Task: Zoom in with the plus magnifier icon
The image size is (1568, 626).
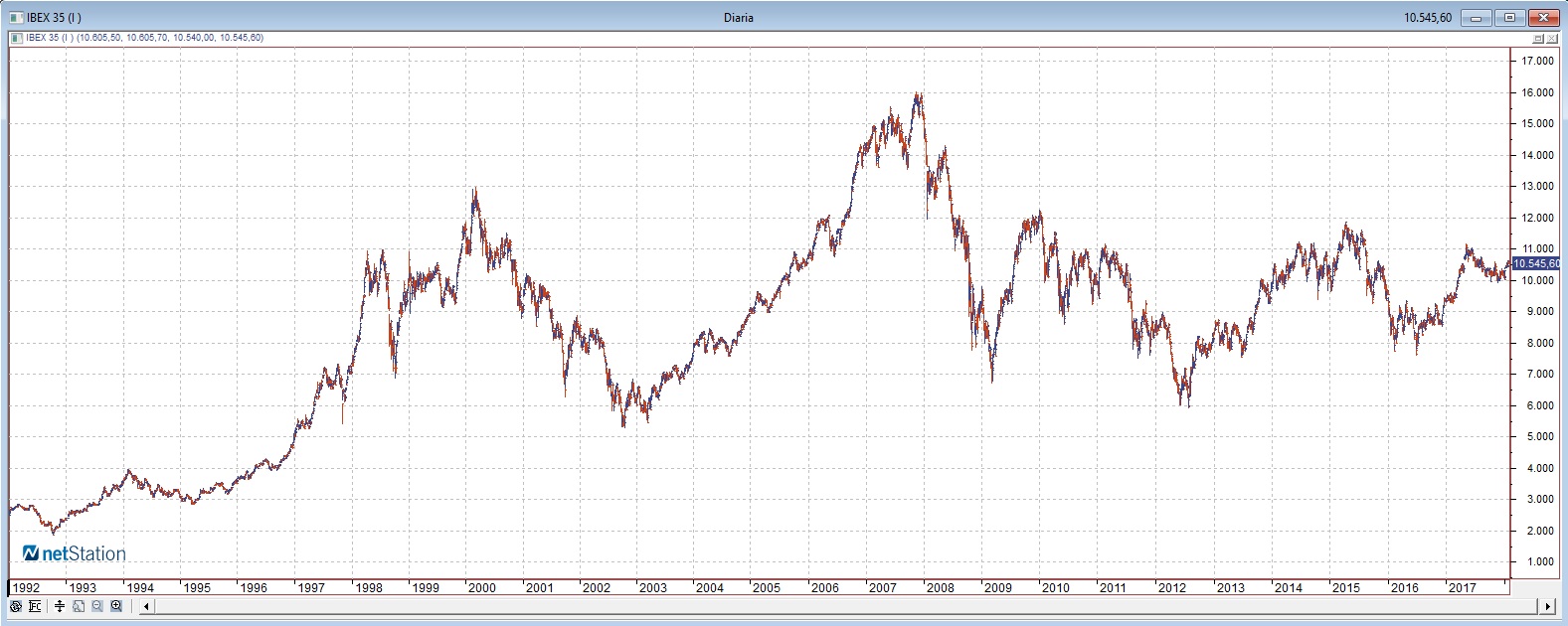Action: pos(116,606)
